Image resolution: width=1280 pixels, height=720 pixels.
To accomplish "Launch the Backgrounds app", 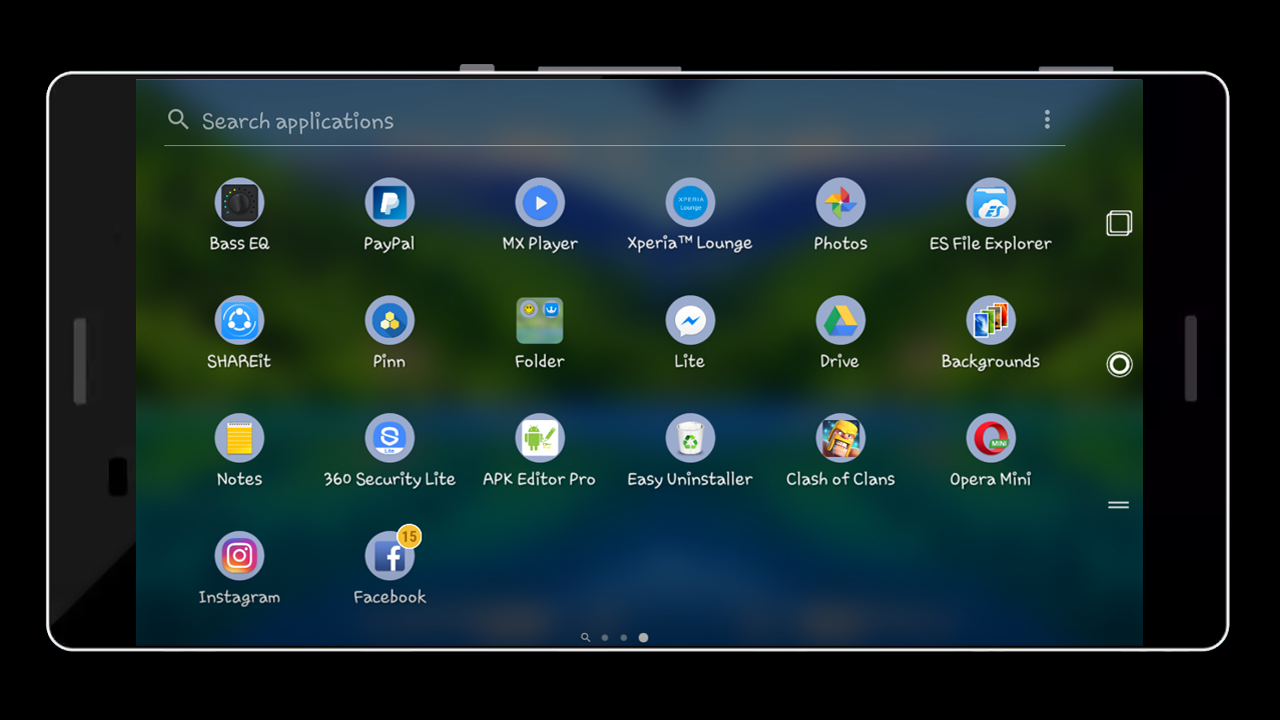I will coord(991,321).
